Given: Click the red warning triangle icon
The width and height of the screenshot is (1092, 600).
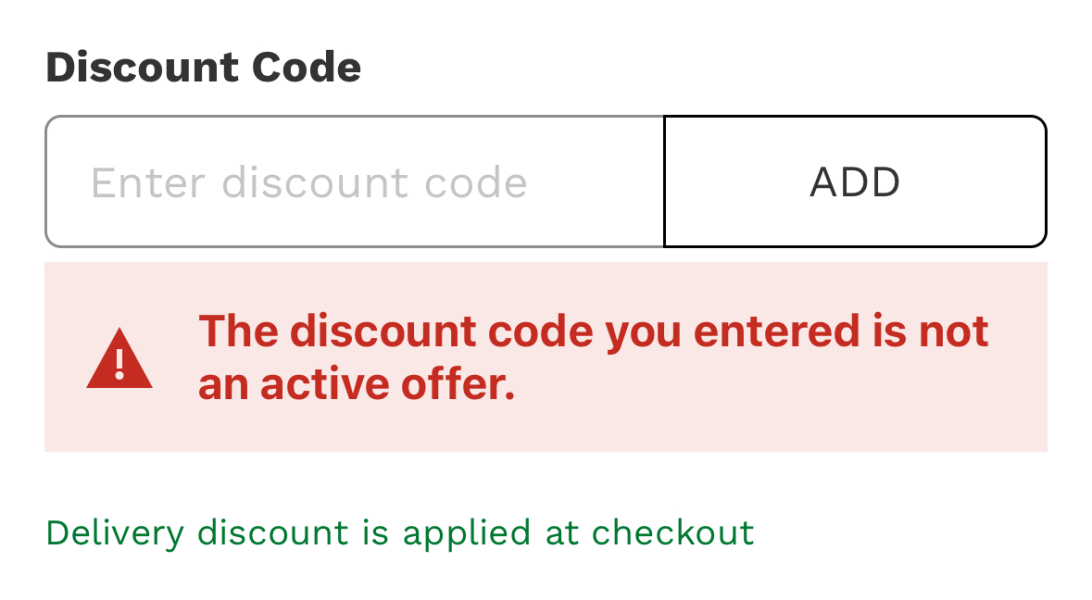Looking at the screenshot, I should 119,360.
